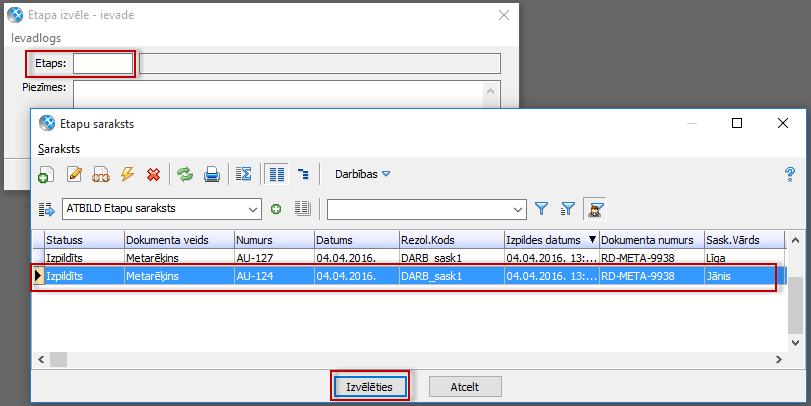Click the lightning bolt quick action icon

(x=127, y=174)
